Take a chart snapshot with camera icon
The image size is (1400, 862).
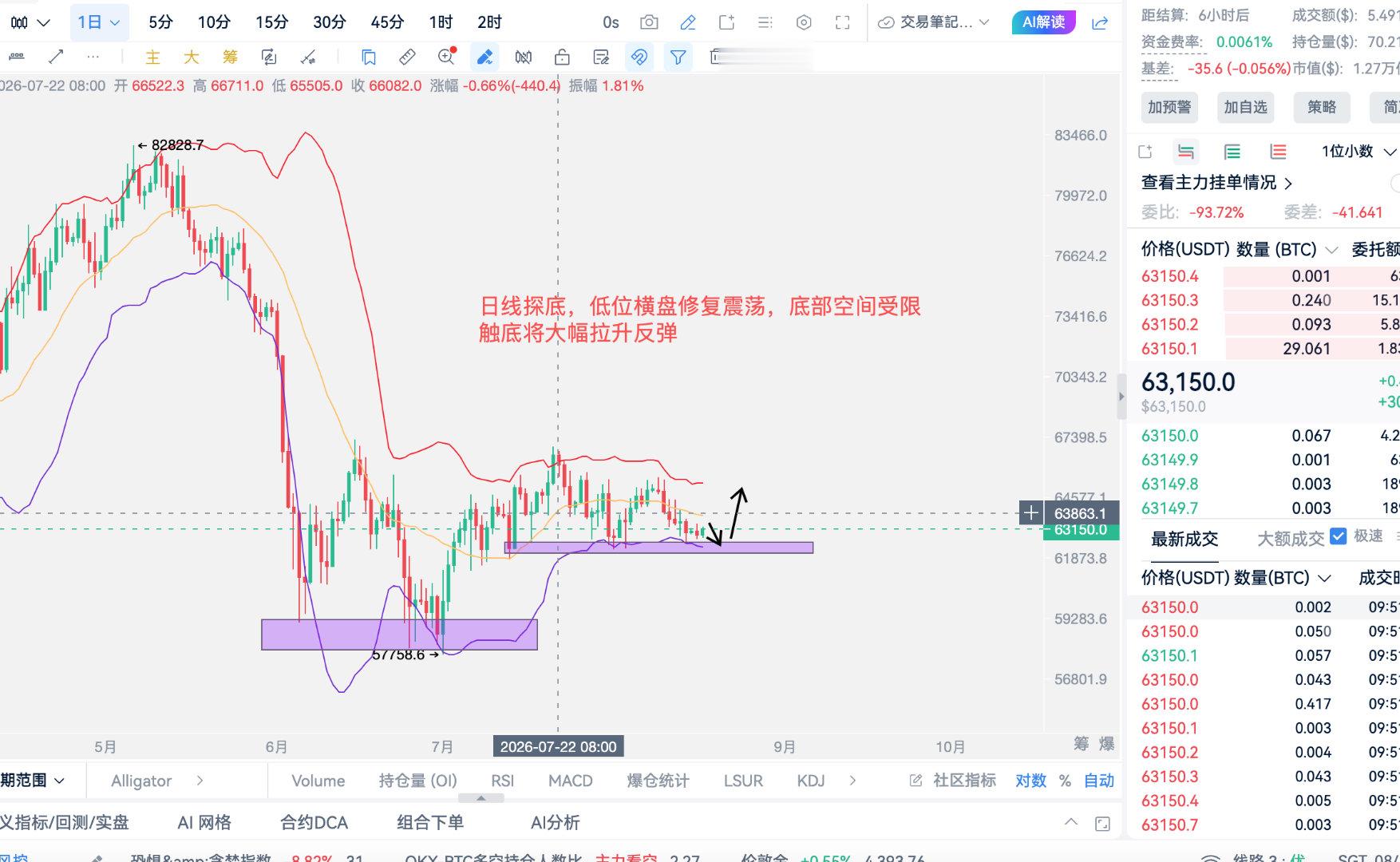point(650,22)
